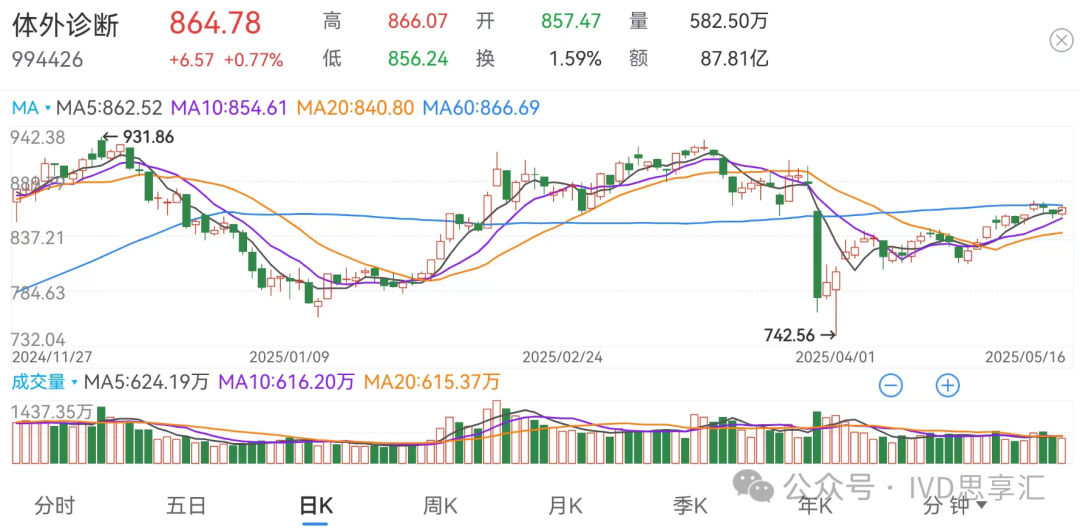This screenshot has height=531, width=1080.
Task: Switch to the 周K tab
Action: coord(440,506)
